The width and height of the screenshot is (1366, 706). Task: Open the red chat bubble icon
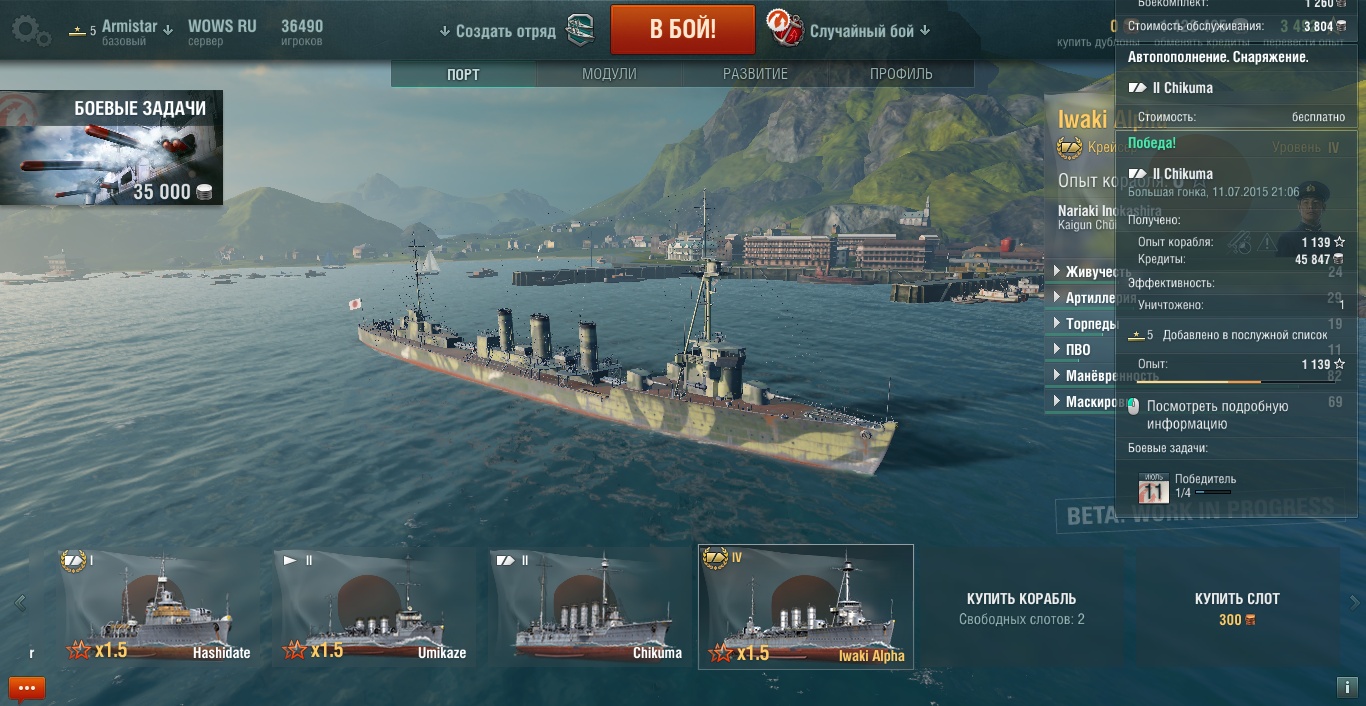coord(27,688)
